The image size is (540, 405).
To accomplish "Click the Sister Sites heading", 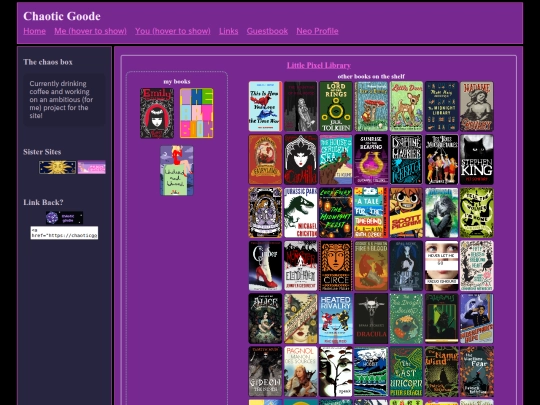I will pos(42,152).
